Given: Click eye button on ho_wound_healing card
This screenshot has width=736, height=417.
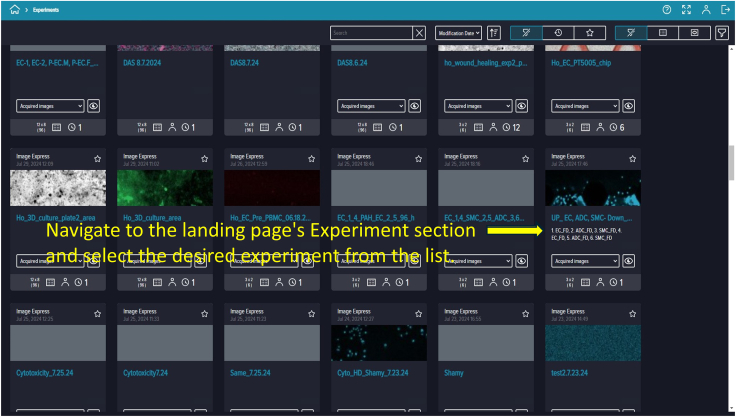Looking at the screenshot, I should [521, 106].
